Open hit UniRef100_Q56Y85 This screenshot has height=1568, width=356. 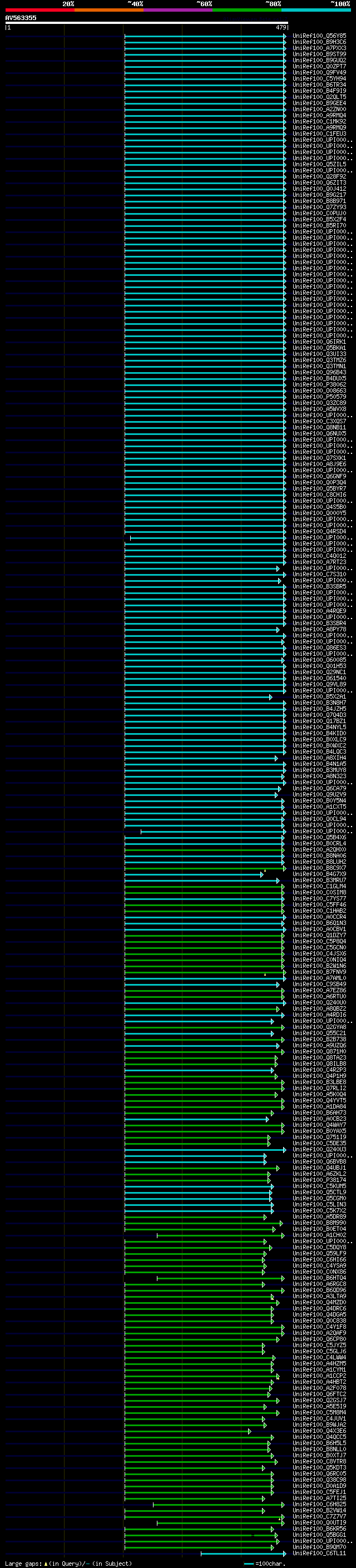click(x=319, y=36)
